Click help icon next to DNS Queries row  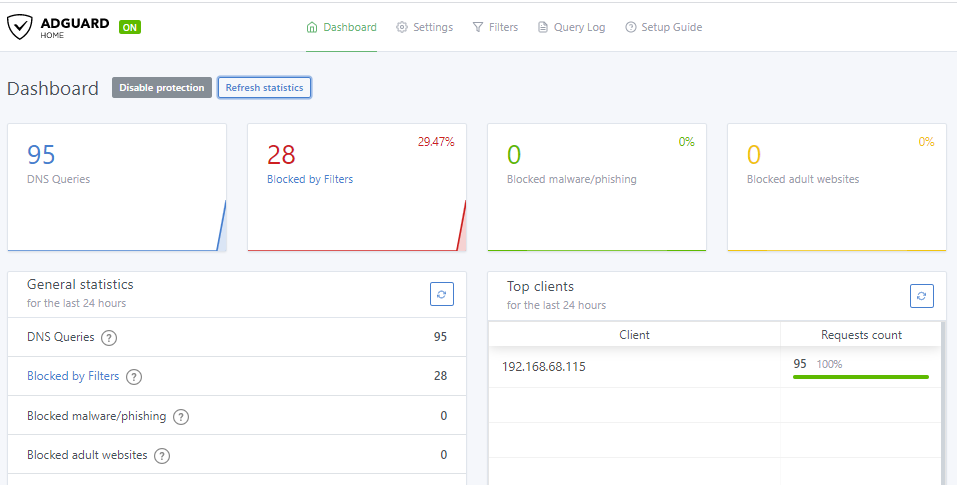pyautogui.click(x=109, y=337)
